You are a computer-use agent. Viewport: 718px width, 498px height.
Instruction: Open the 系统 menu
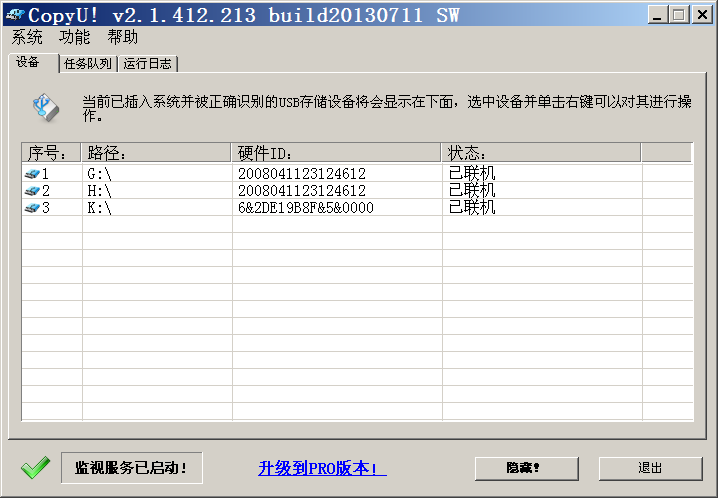[x=27, y=37]
